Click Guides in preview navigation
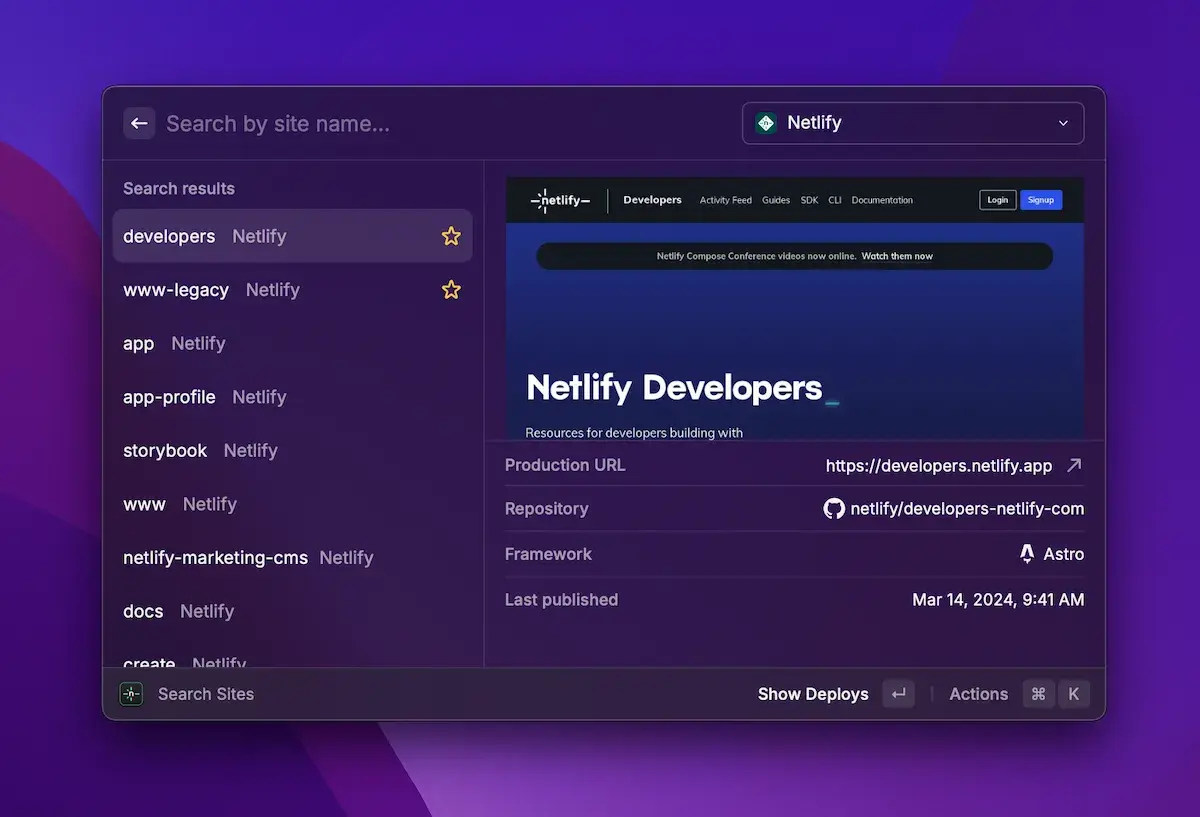Screen dimensions: 1200x817 tap(776, 200)
